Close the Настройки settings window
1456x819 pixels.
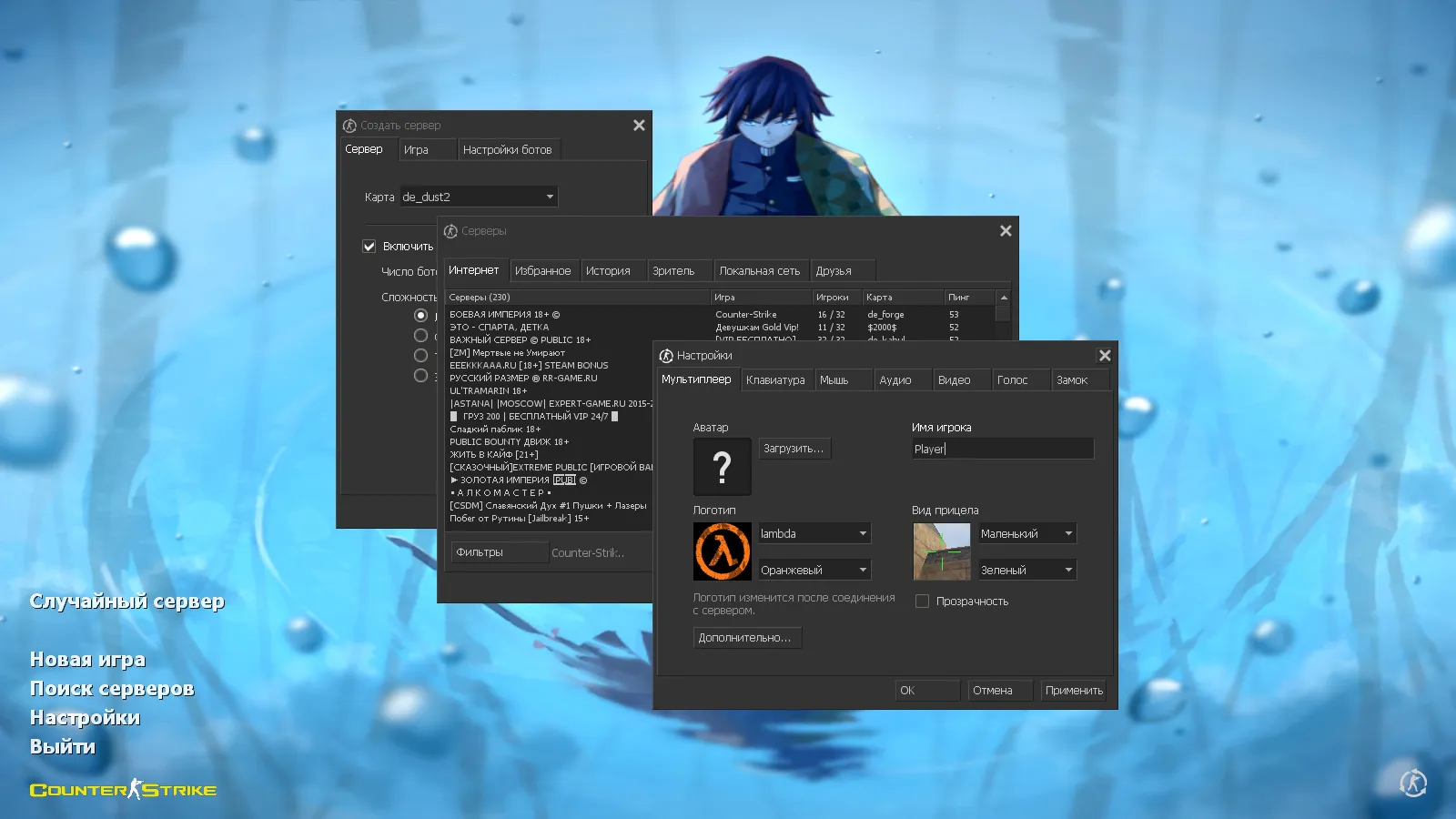pos(1105,356)
